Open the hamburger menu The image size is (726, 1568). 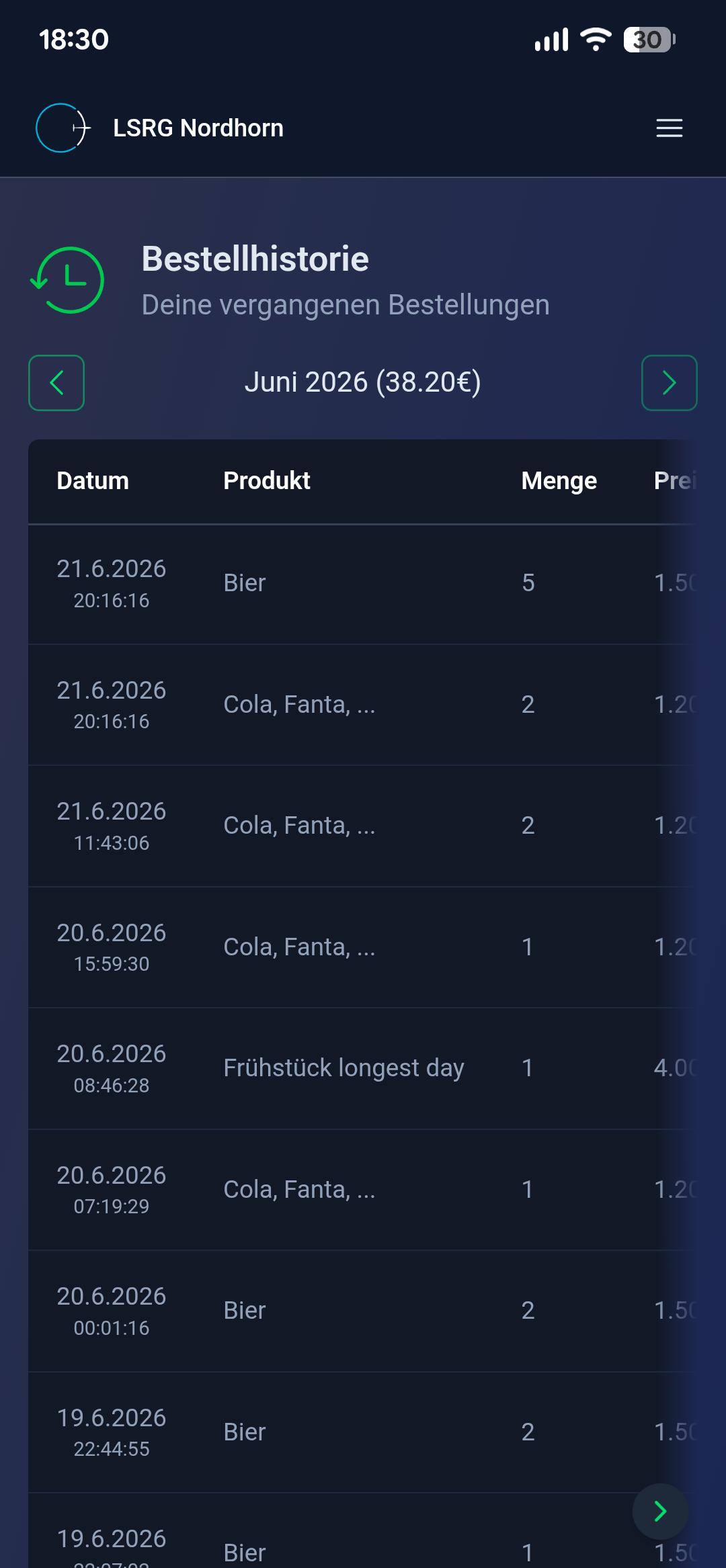[x=669, y=128]
